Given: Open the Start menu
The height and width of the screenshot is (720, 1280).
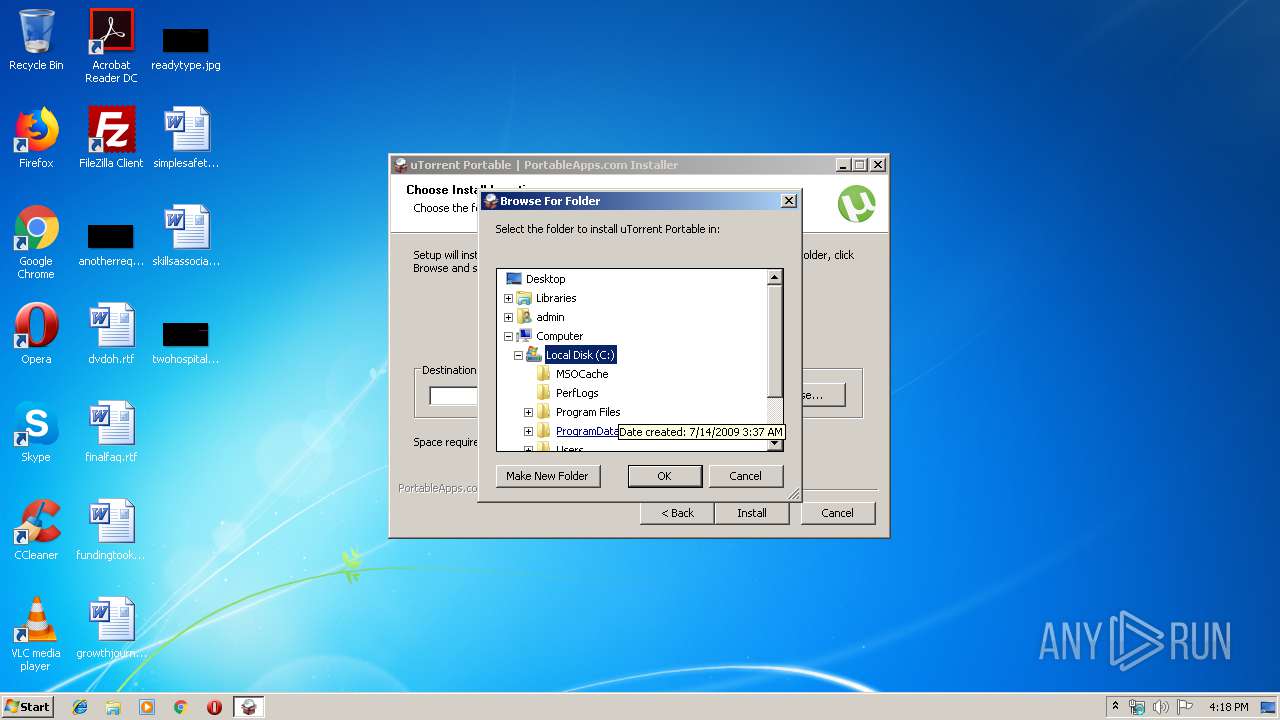Looking at the screenshot, I should coord(28,707).
